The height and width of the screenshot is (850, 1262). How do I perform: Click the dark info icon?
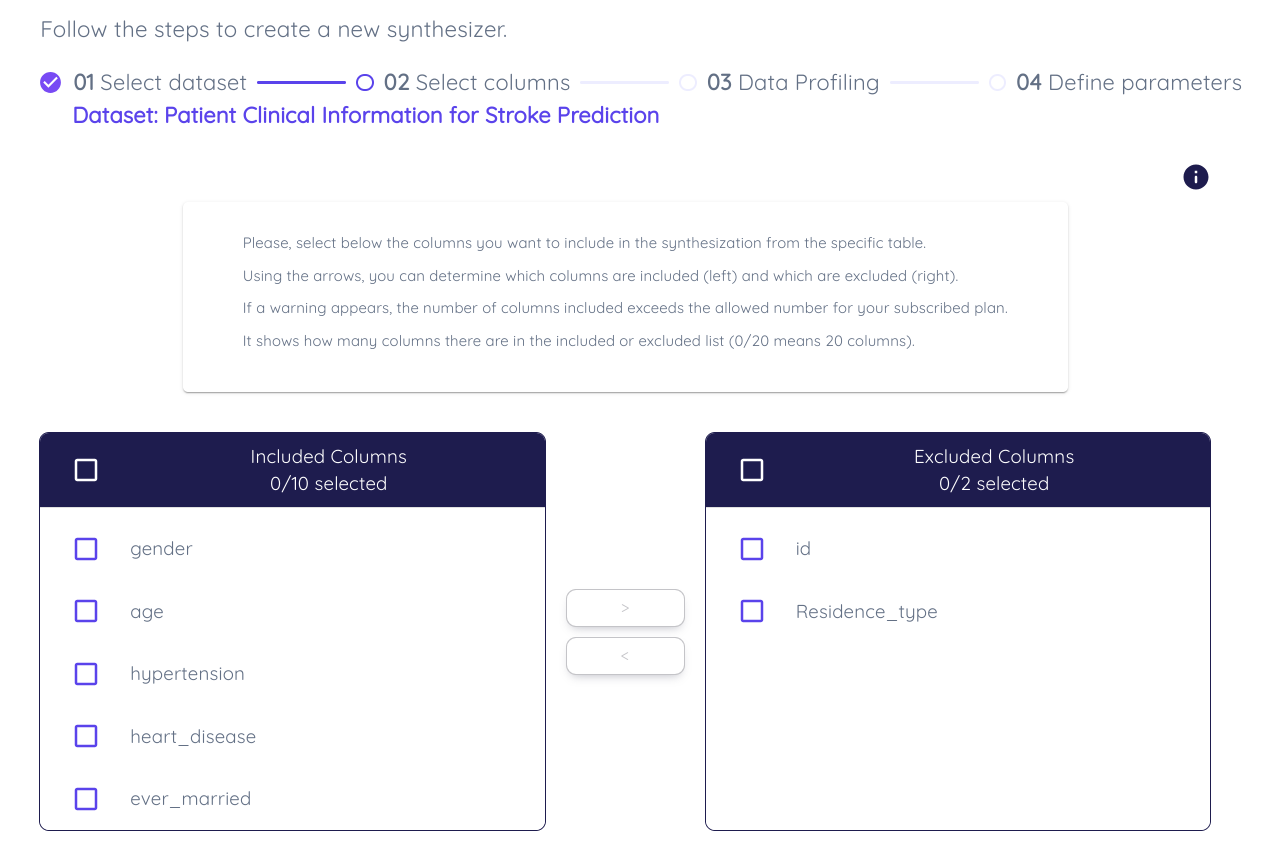pyautogui.click(x=1195, y=177)
